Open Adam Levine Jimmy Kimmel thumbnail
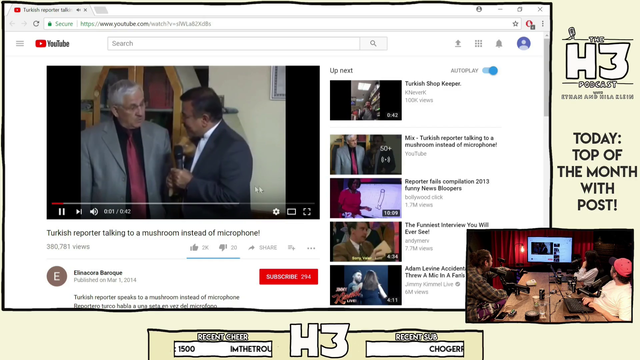 (x=366, y=285)
